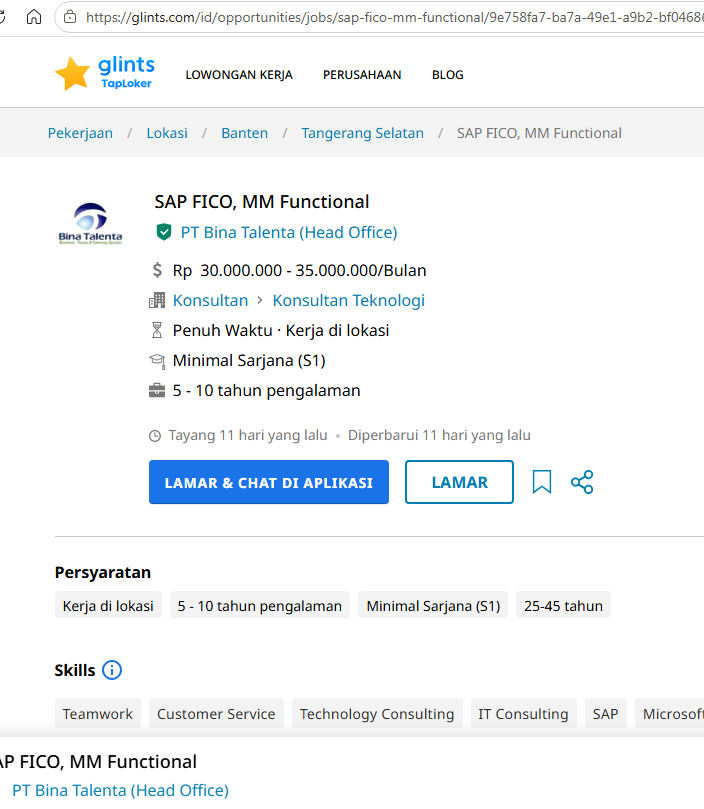704x809 pixels.
Task: Click LAMAR & CHAT DI APLIKASI button
Action: [269, 482]
